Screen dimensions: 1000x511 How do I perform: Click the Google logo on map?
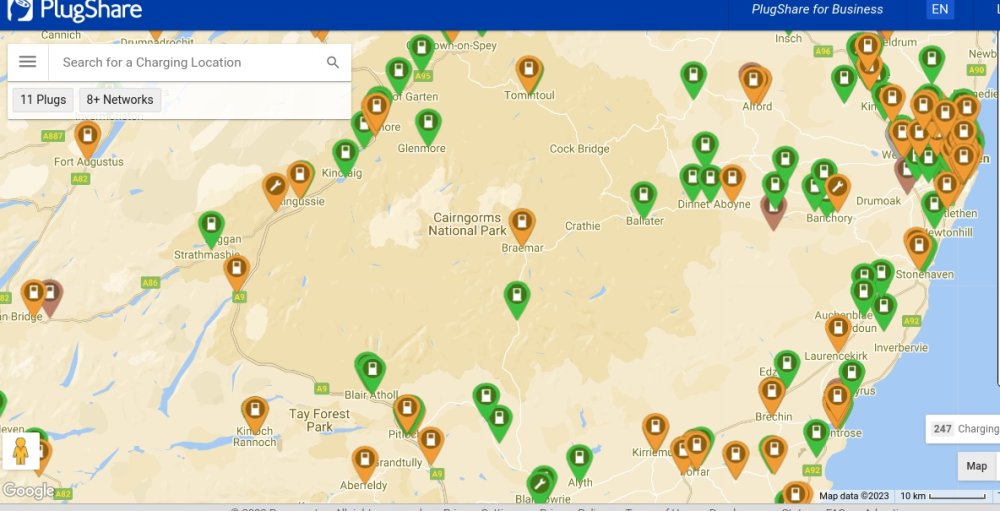point(27,491)
